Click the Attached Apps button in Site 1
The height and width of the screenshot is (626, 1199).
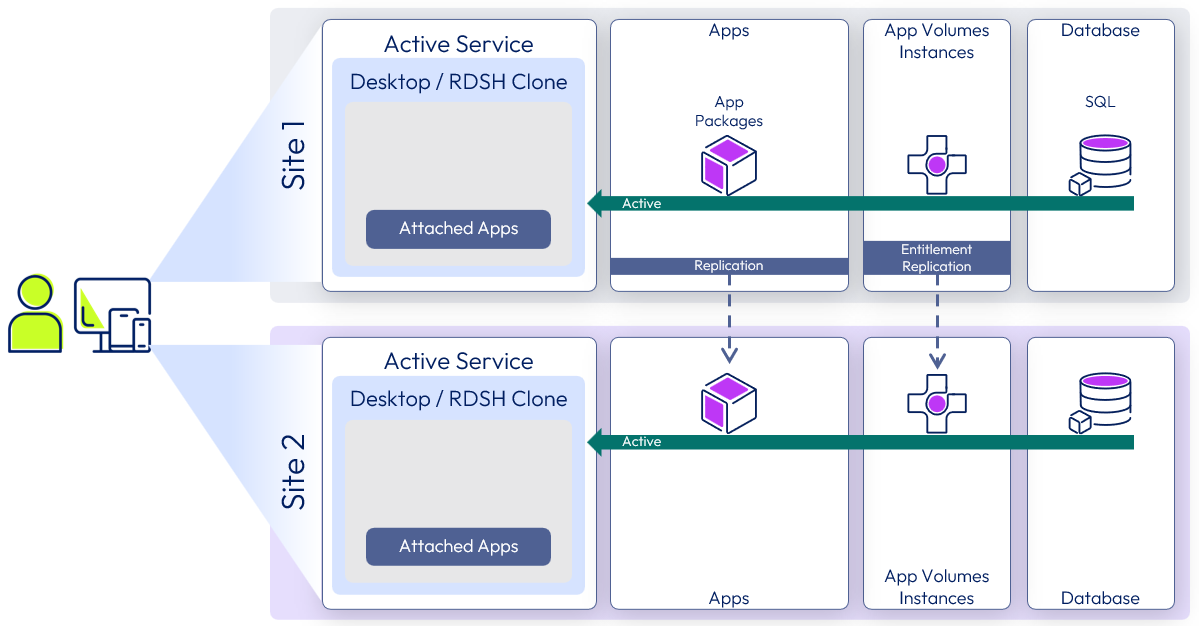[458, 229]
